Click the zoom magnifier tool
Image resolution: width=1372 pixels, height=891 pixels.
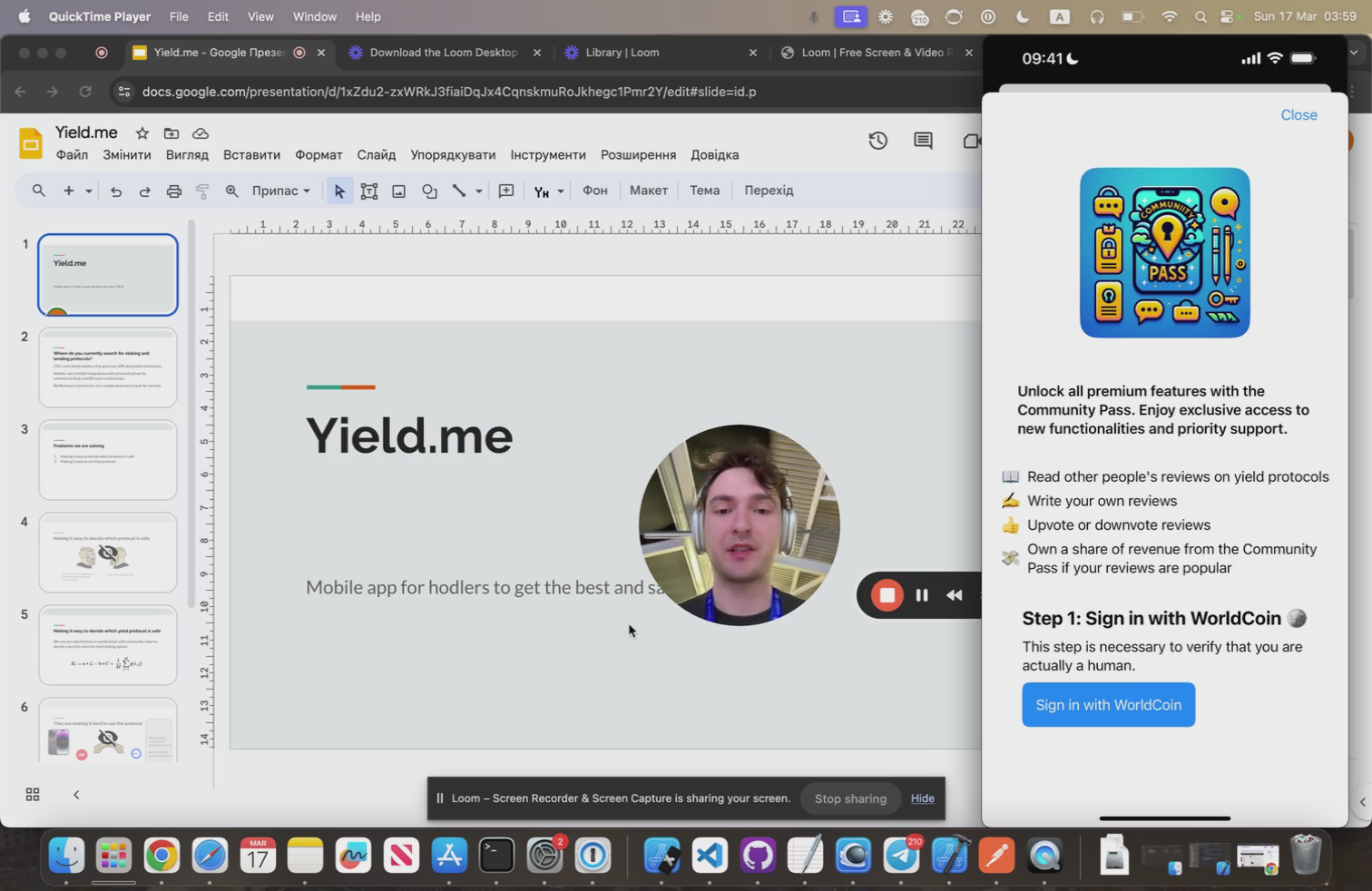(x=231, y=191)
